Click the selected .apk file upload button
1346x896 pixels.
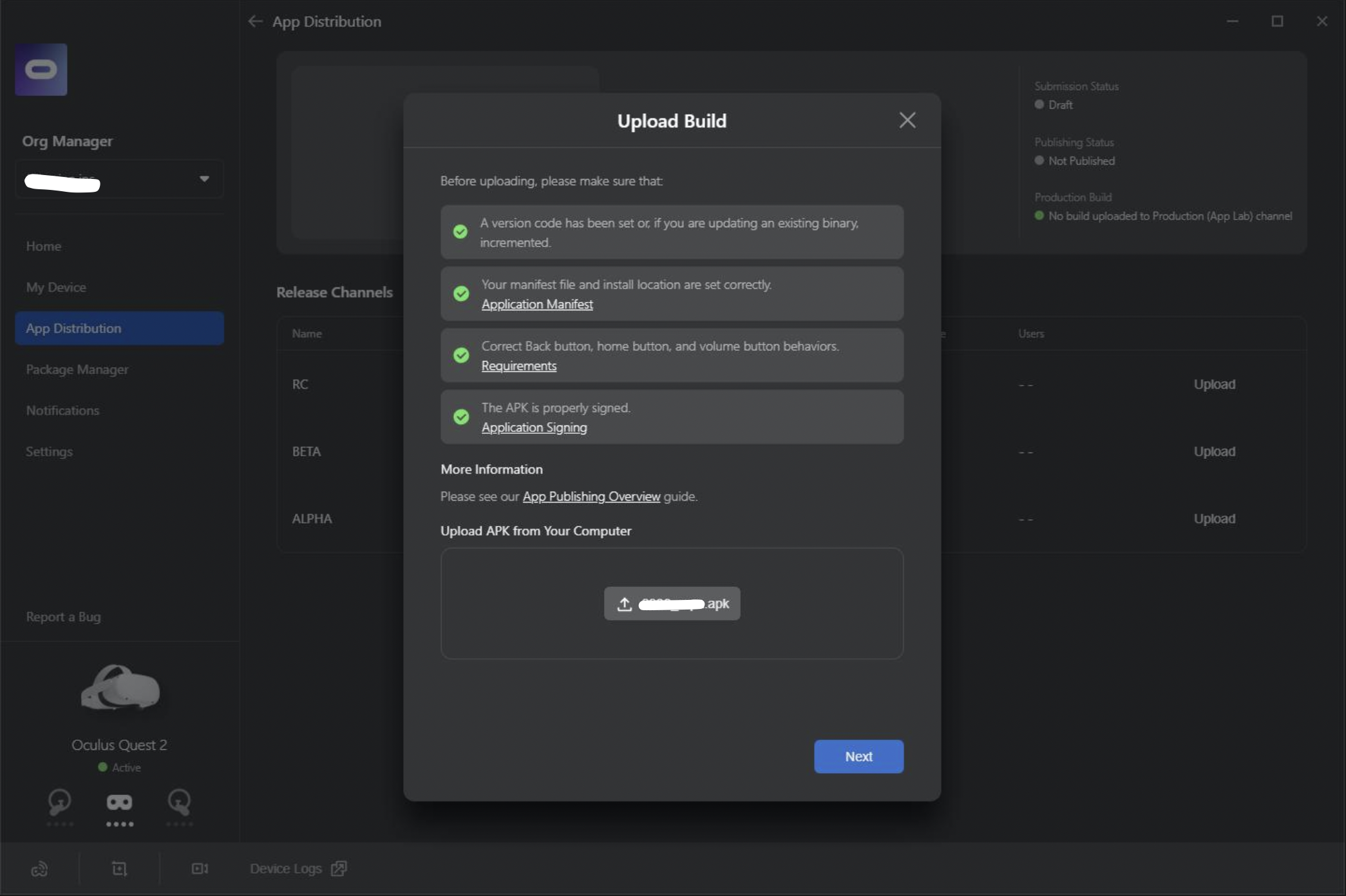point(672,604)
